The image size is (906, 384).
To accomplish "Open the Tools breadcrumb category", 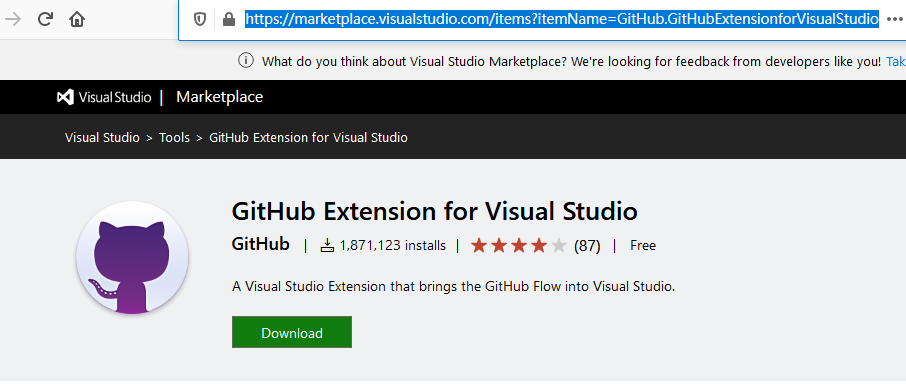I will [174, 137].
